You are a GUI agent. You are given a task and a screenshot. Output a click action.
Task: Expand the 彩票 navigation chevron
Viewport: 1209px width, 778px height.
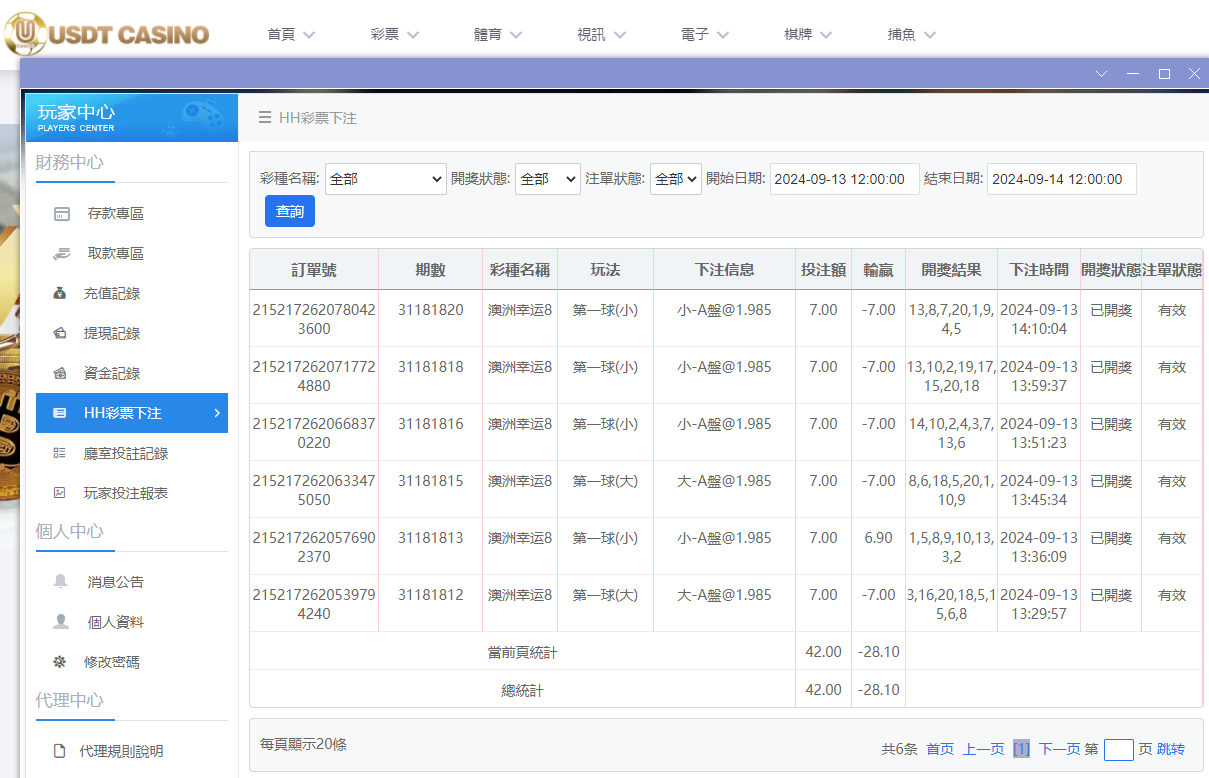[416, 33]
